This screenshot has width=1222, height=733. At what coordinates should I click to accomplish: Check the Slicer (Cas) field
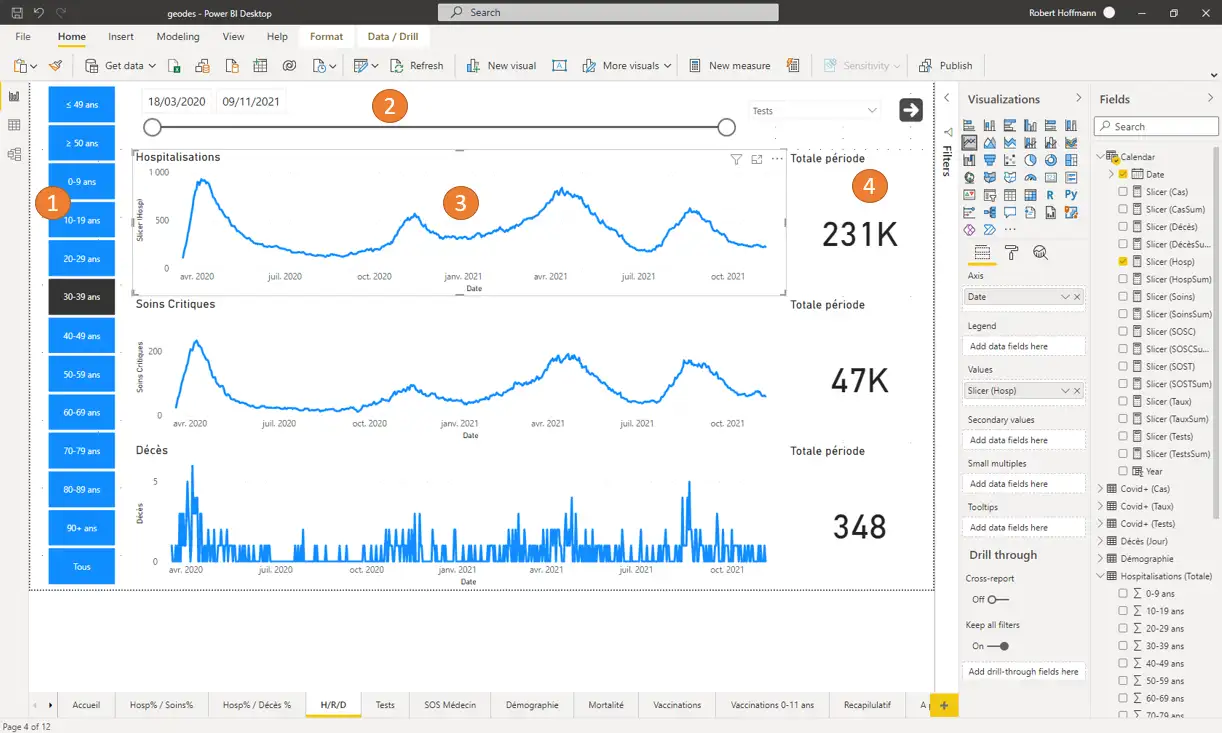pos(1123,192)
